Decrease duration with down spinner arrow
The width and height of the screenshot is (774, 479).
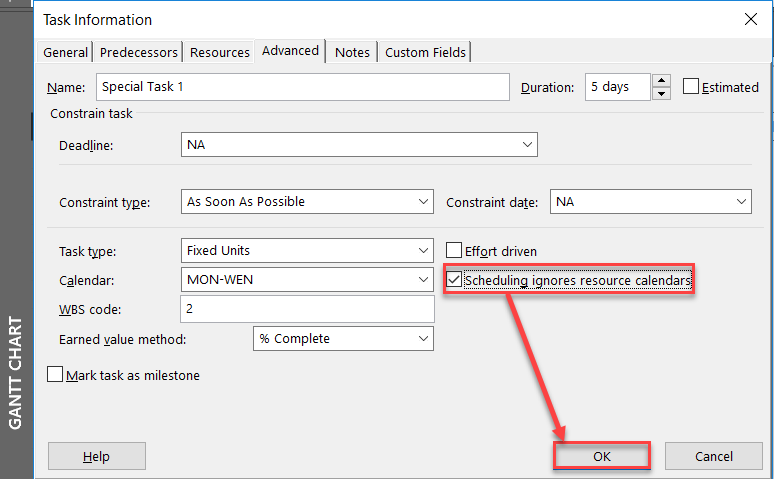tap(661, 94)
